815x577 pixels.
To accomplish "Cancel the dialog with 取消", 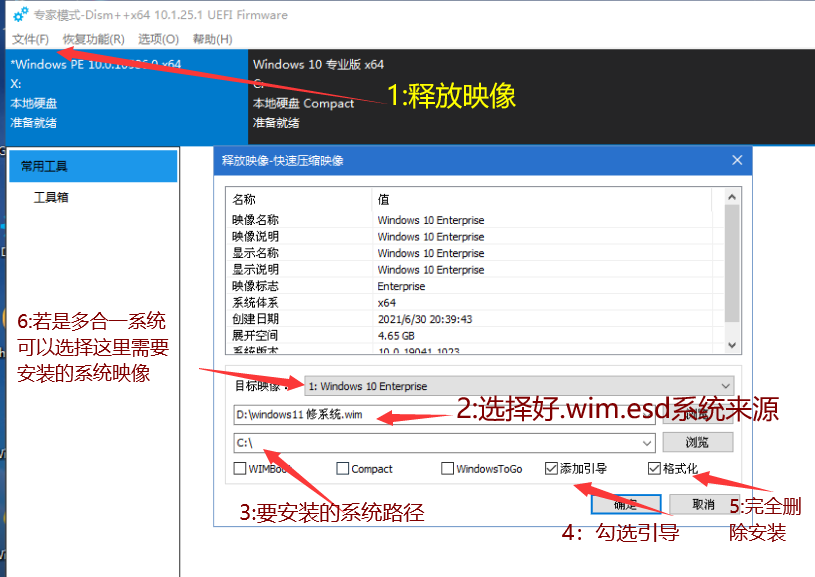I will click(704, 504).
